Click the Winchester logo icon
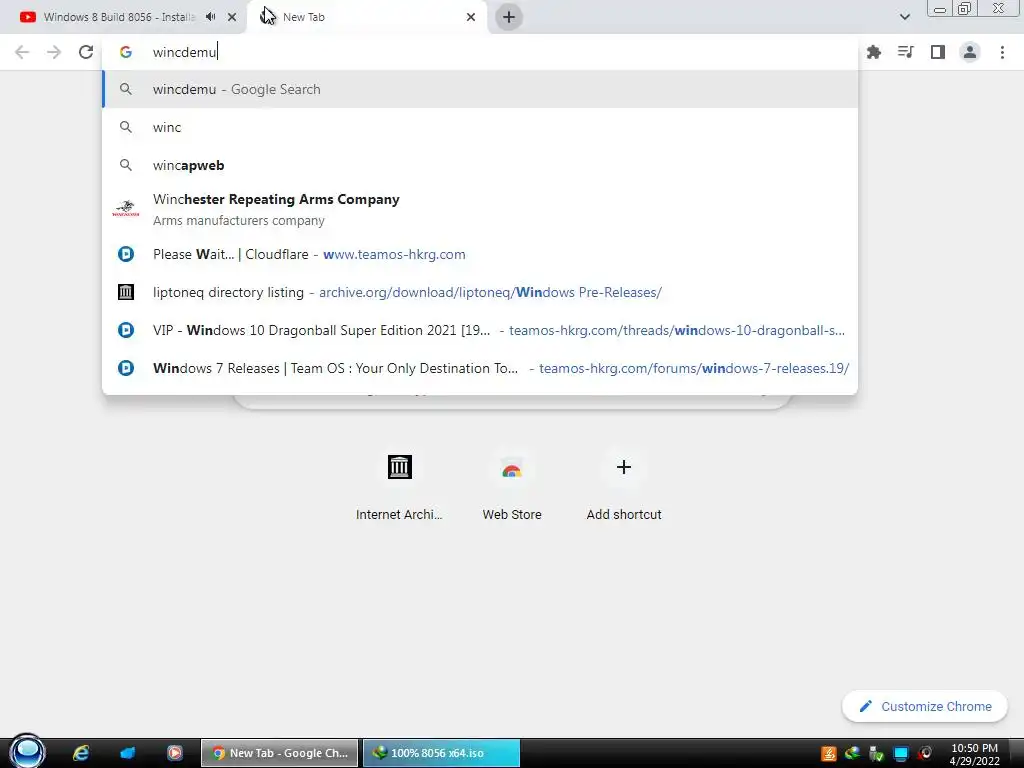 125,209
